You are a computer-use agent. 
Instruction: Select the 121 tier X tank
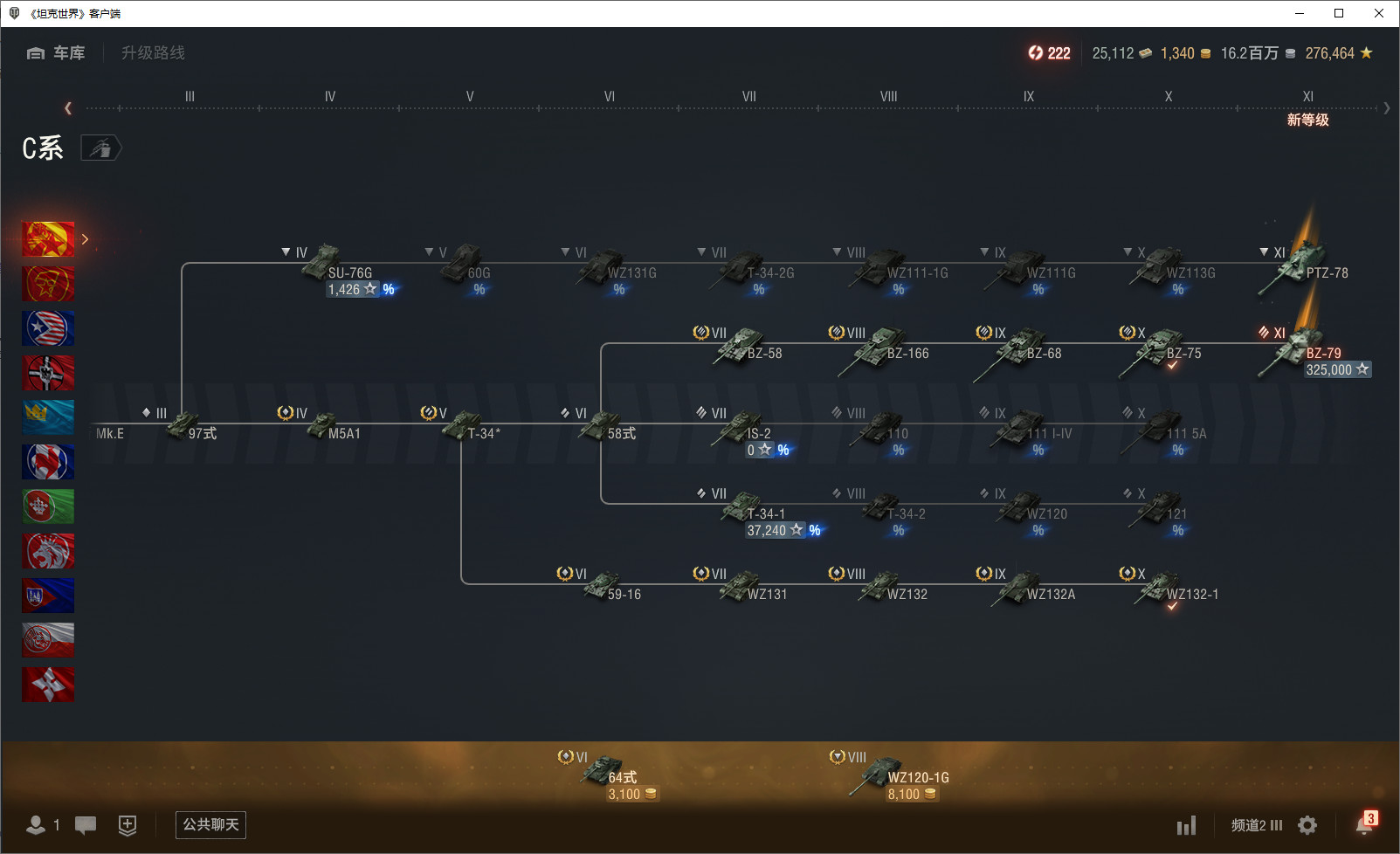1158,508
